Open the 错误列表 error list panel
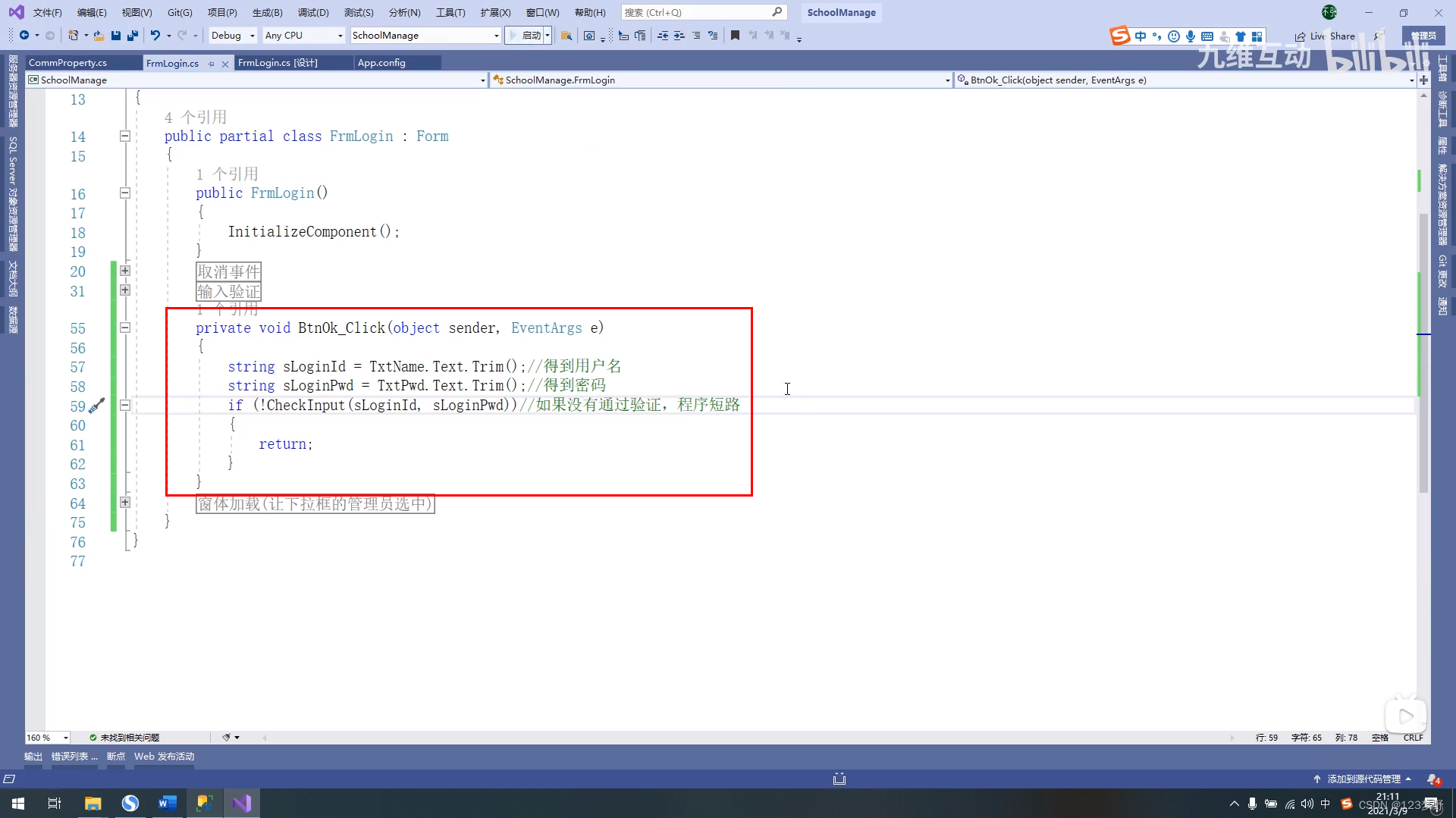Viewport: 1456px width, 818px height. click(74, 757)
